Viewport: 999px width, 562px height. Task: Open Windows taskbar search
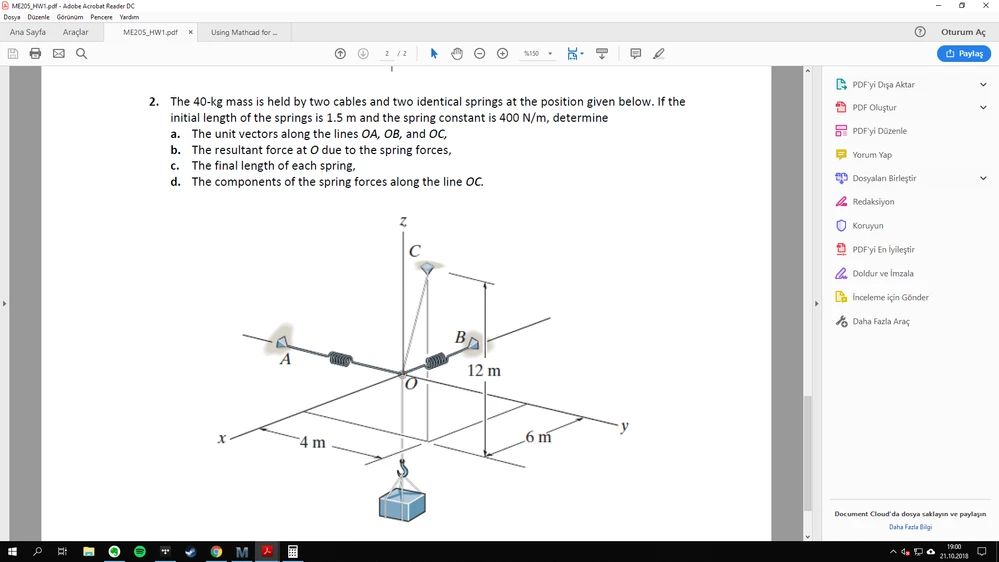coord(37,552)
